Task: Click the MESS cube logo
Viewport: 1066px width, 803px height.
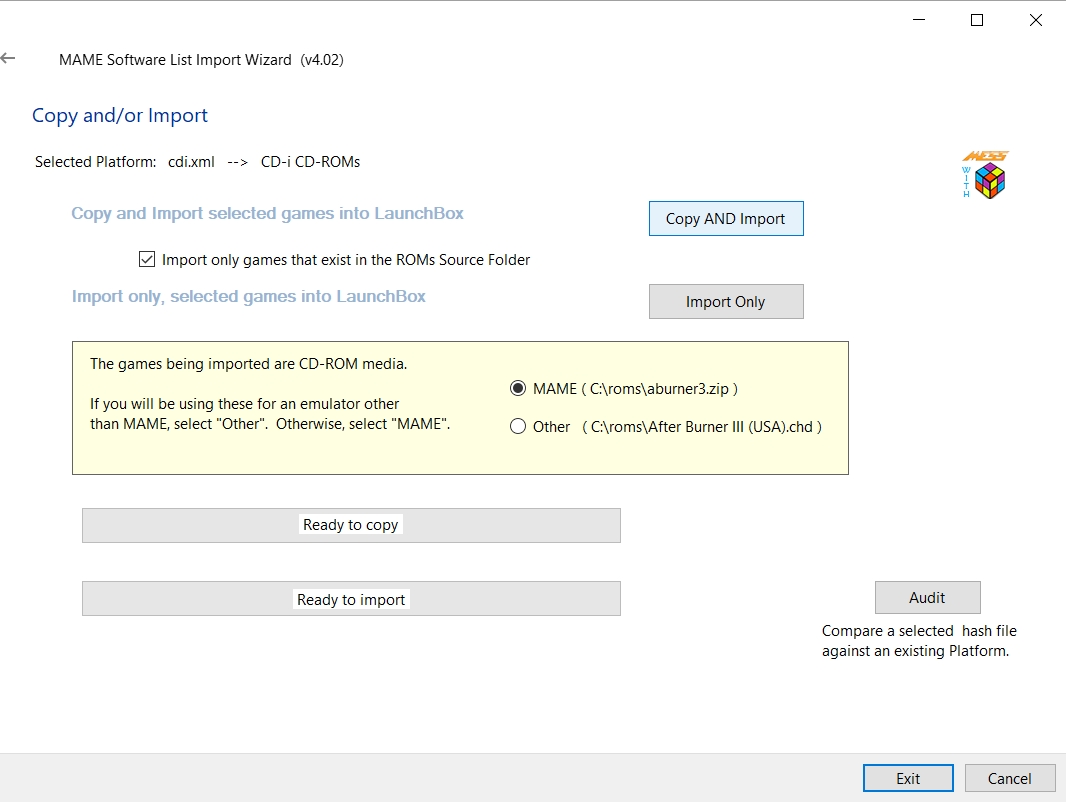Action: [985, 175]
